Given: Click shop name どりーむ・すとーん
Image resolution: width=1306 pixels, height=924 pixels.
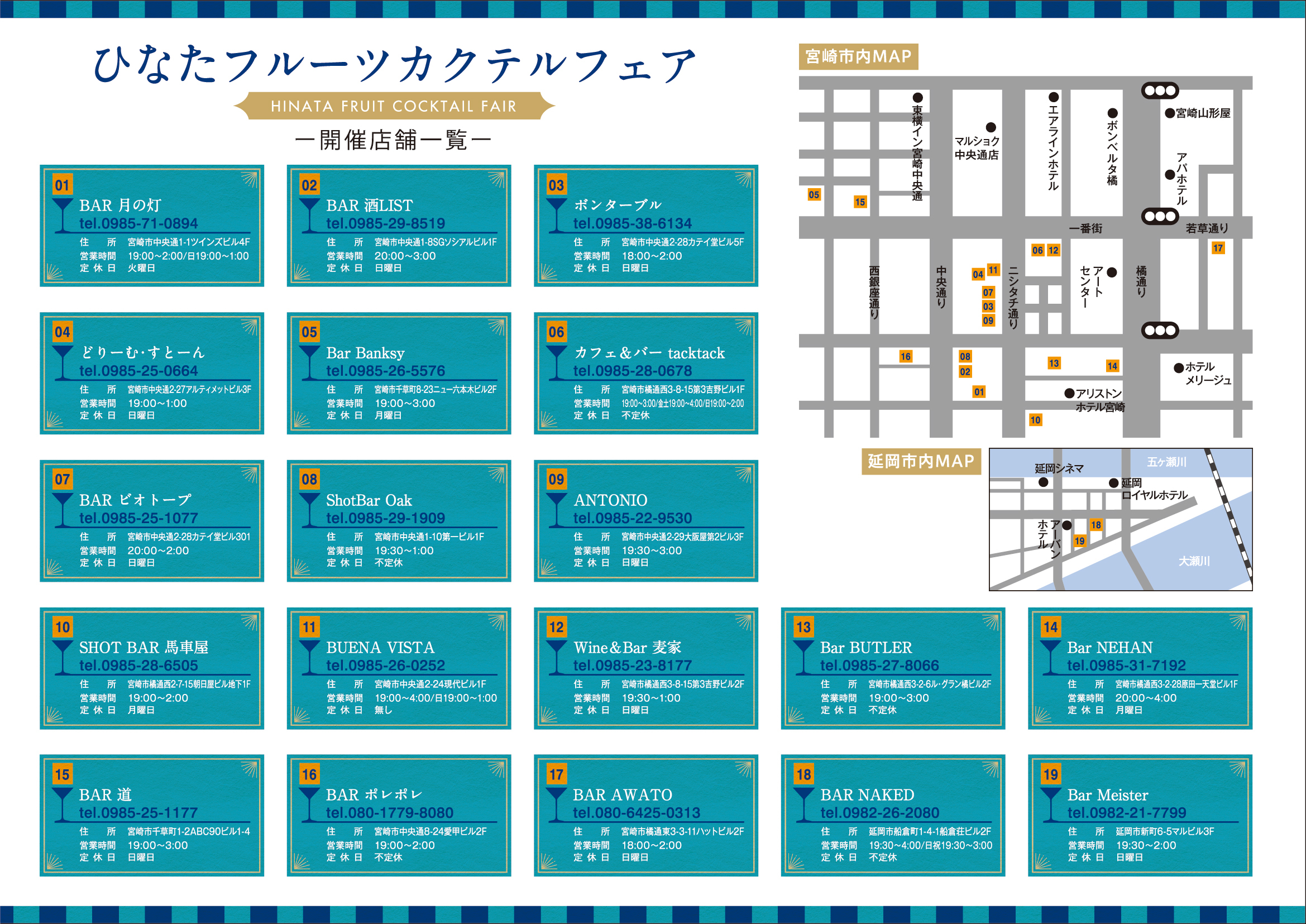Looking at the screenshot, I should (142, 352).
